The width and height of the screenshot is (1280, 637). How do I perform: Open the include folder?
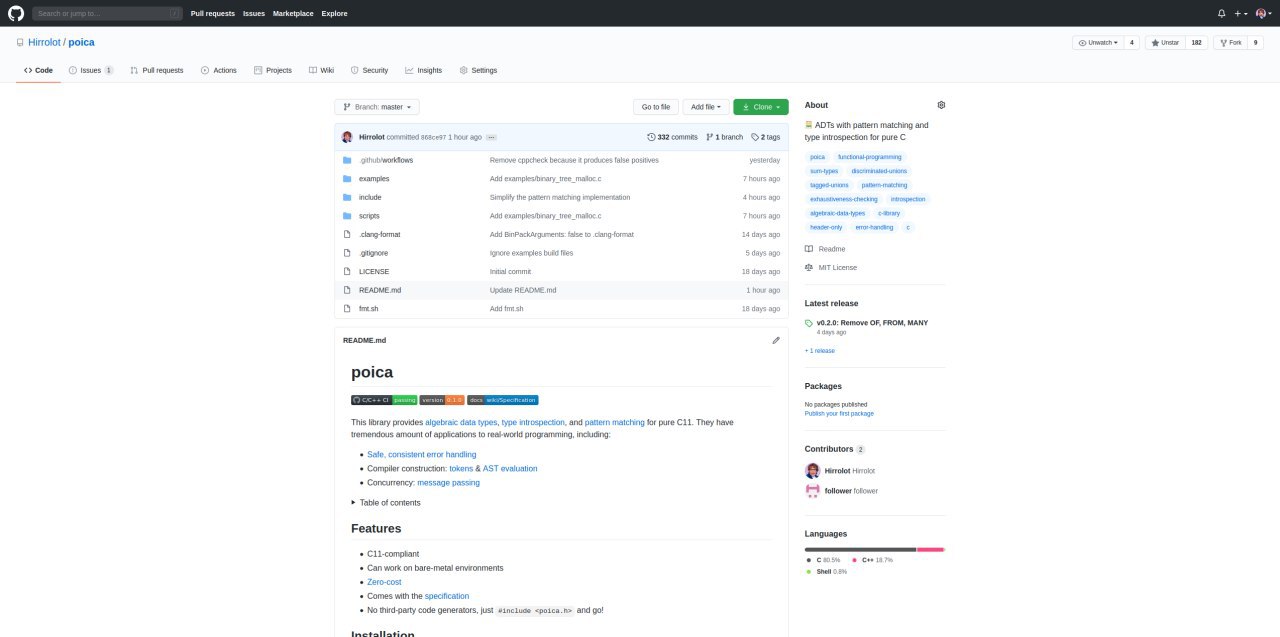370,197
